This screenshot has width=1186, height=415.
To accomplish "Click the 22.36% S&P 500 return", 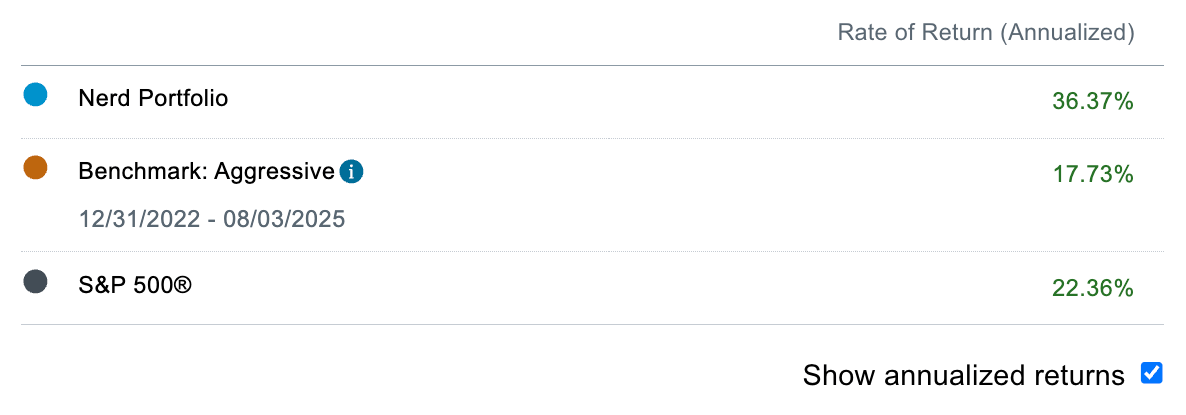I will click(1093, 289).
